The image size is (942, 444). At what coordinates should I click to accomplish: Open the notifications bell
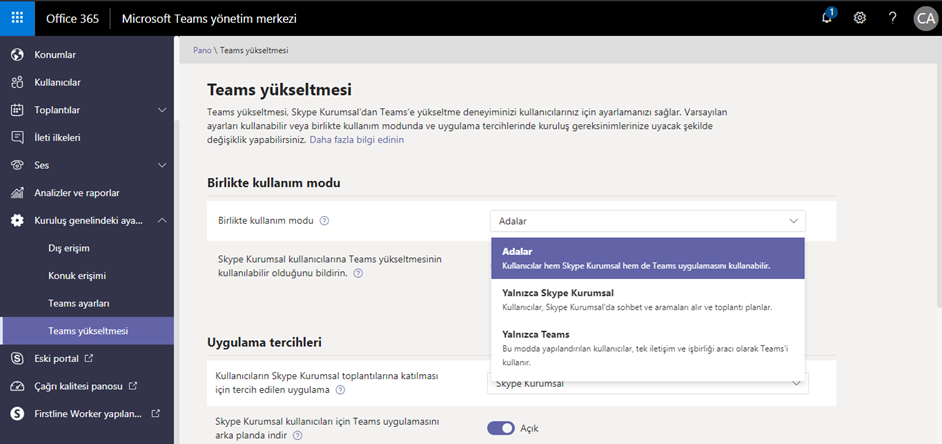pyautogui.click(x=827, y=17)
